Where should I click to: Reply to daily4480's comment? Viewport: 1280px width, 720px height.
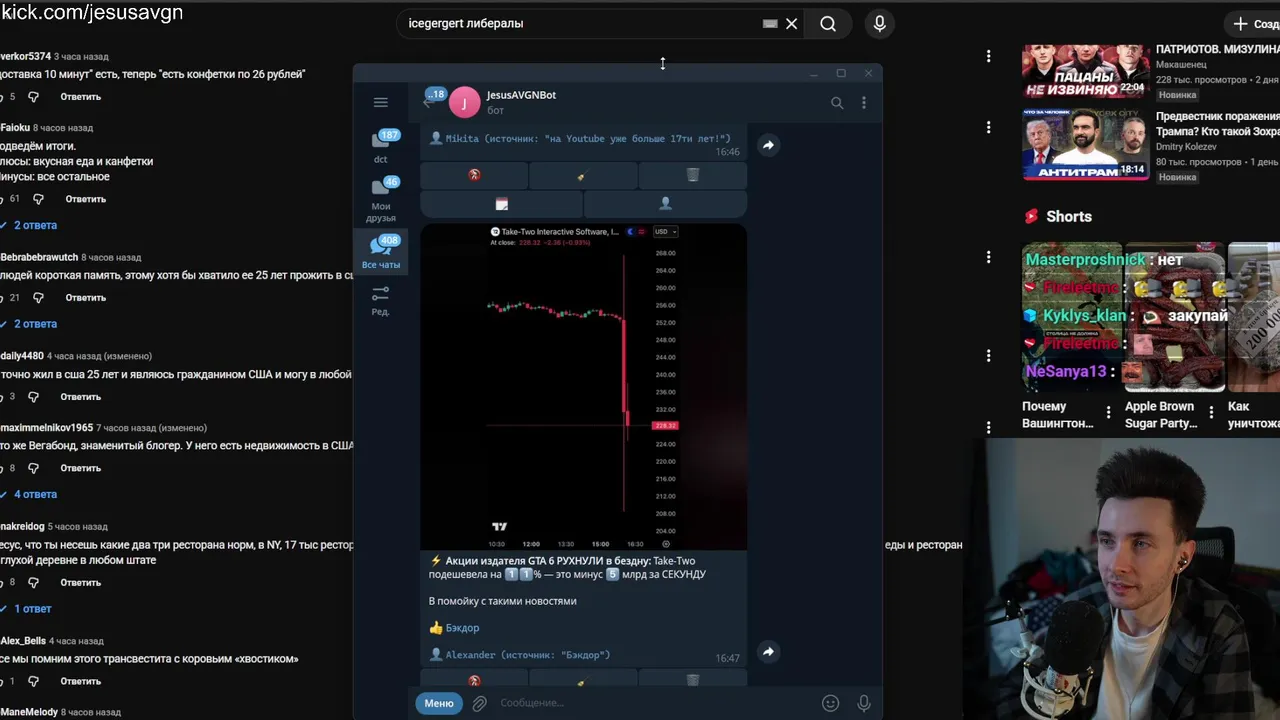coord(80,397)
